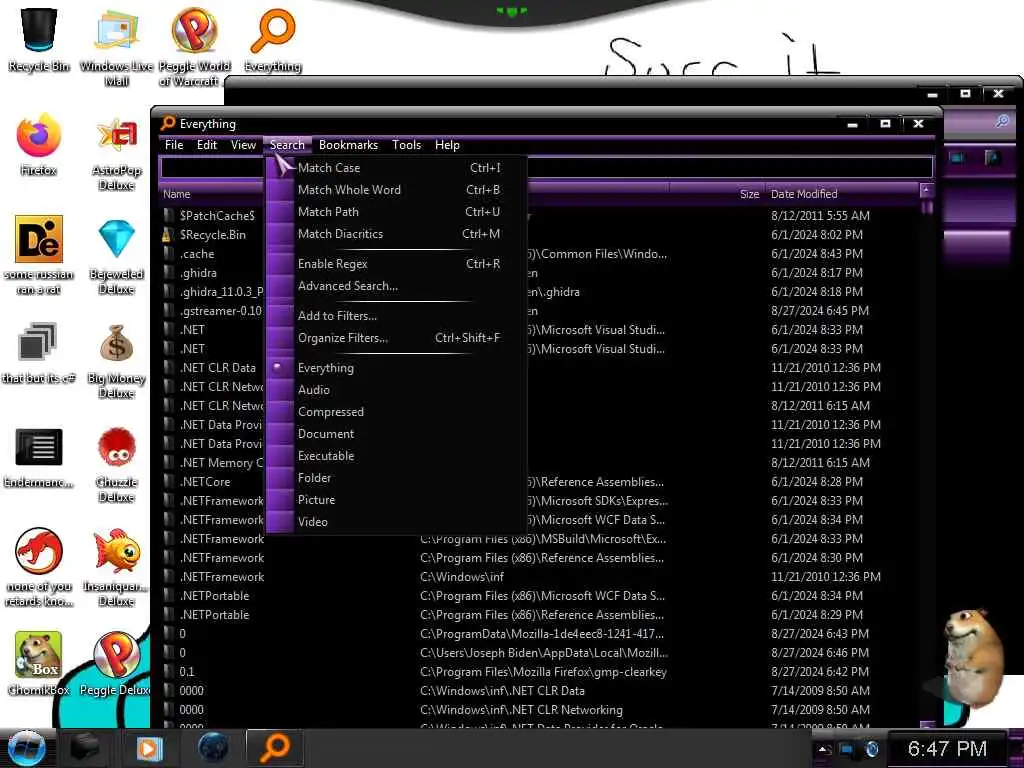
Task: Open the Tools menu
Action: [406, 145]
